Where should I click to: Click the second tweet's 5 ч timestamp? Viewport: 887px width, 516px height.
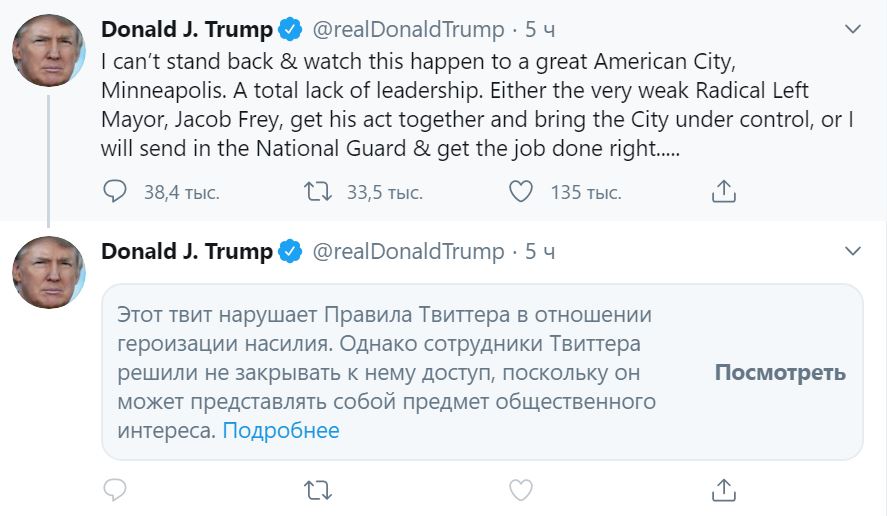pyautogui.click(x=540, y=251)
